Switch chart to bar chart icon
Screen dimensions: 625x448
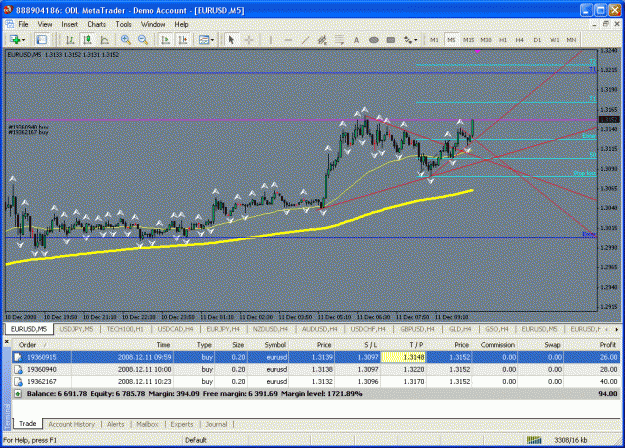click(x=70, y=40)
